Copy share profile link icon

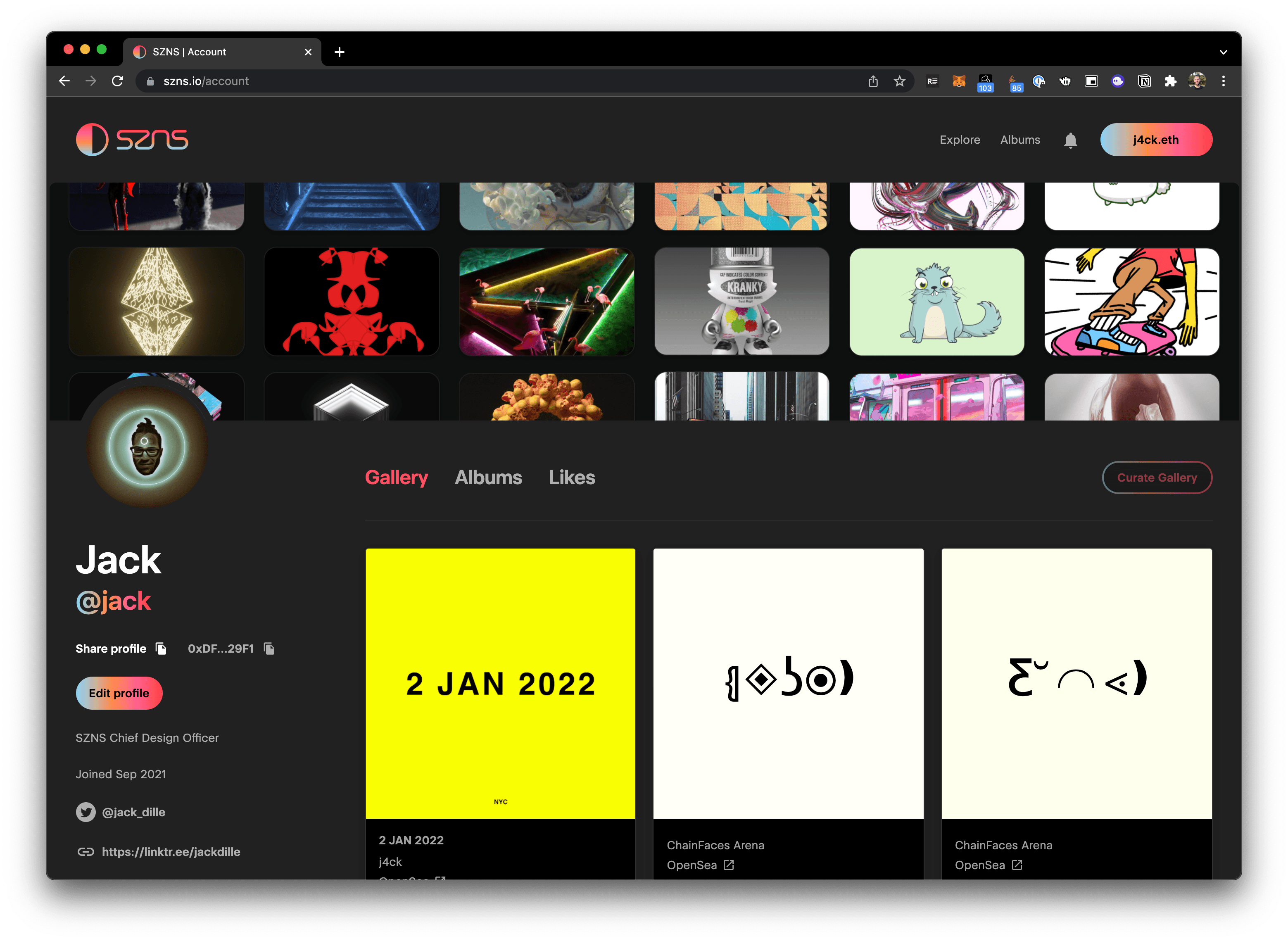pyautogui.click(x=161, y=649)
